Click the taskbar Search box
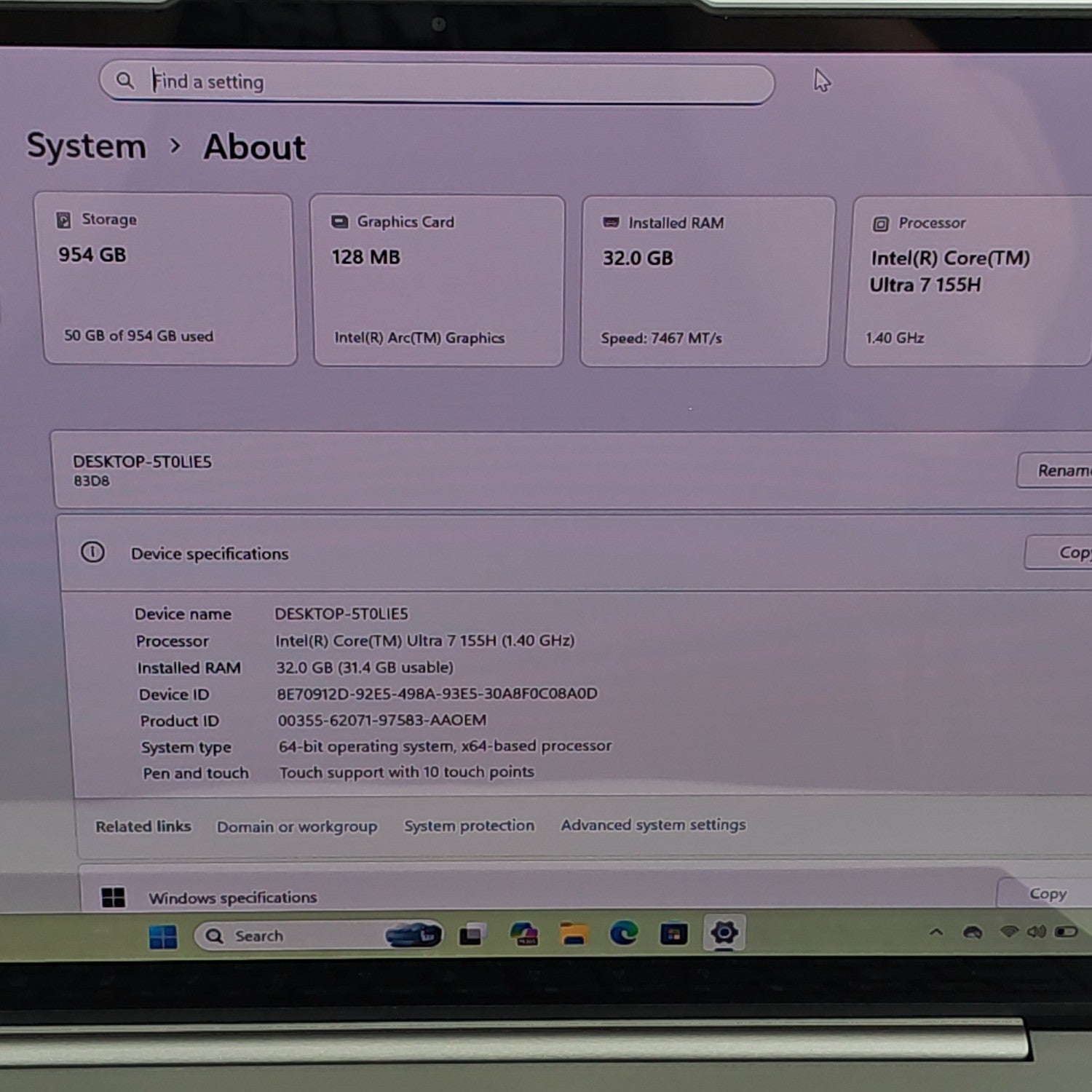Screen dimensions: 1092x1092 click(318, 935)
